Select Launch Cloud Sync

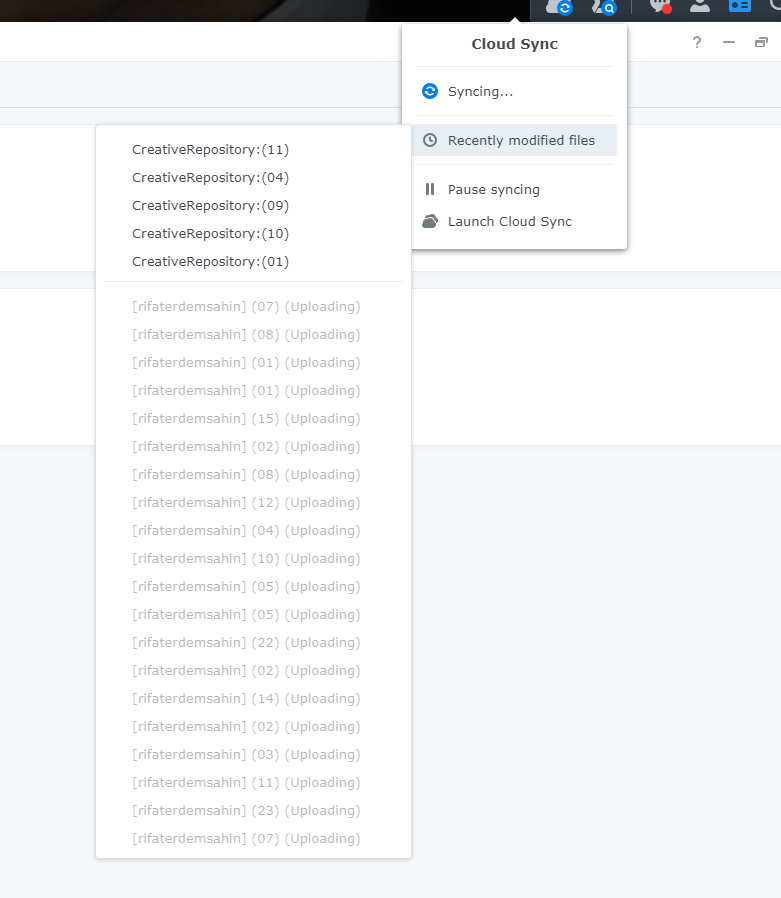point(514,222)
